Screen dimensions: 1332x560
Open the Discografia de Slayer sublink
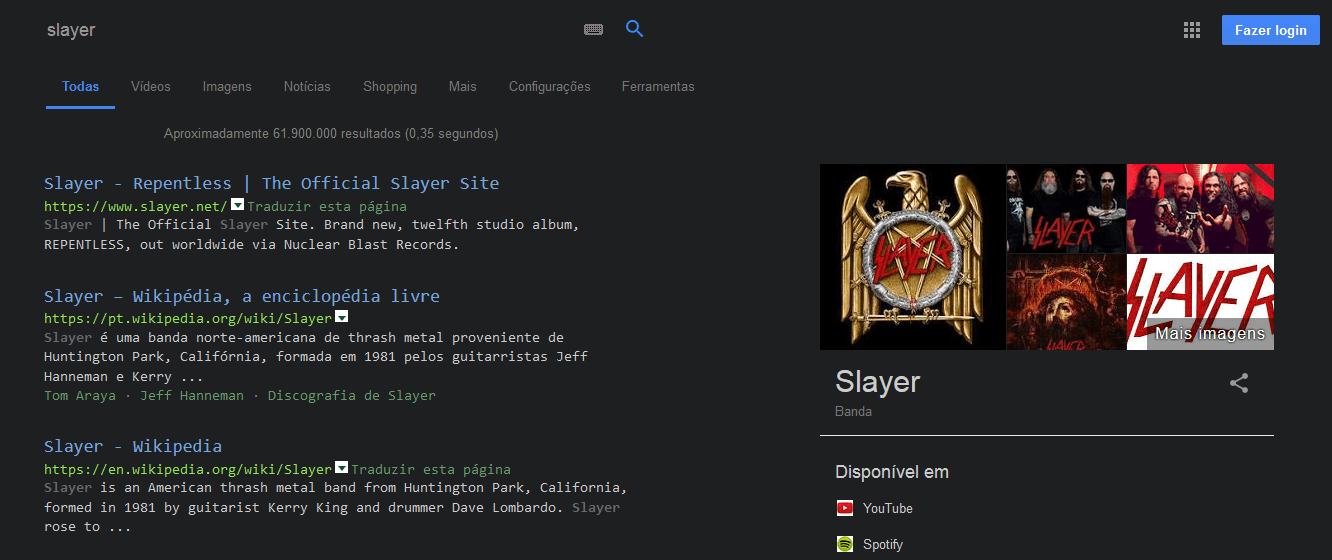(352, 395)
